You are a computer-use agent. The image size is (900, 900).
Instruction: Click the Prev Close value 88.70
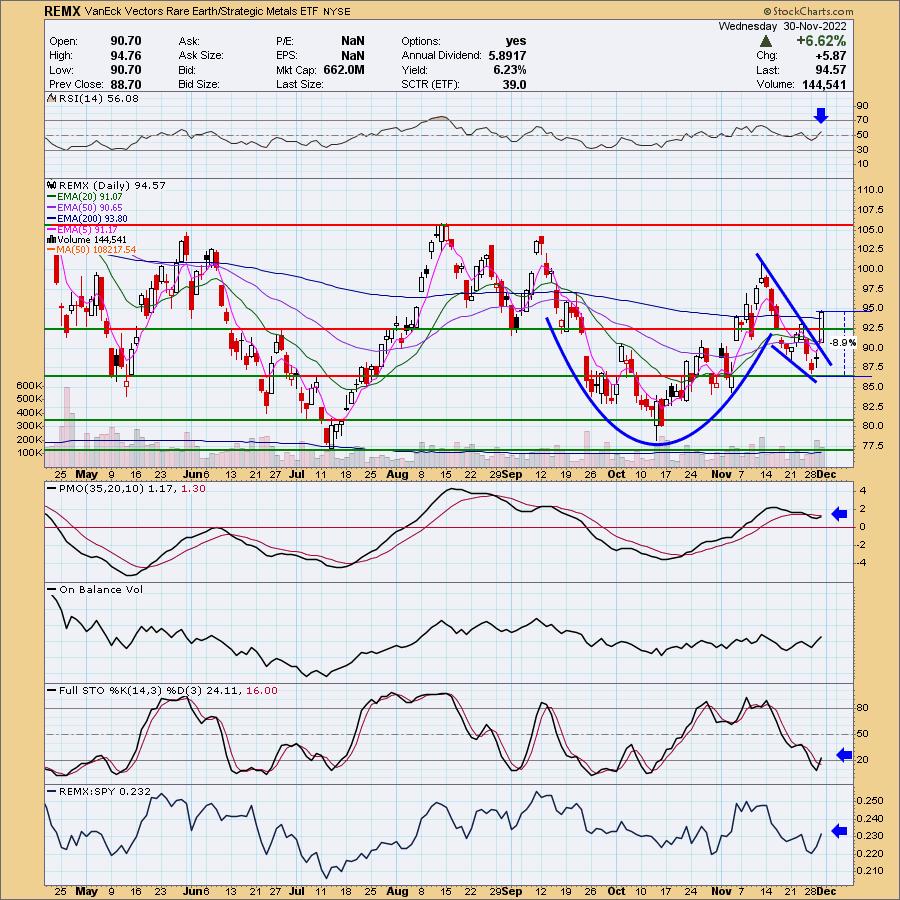[126, 84]
